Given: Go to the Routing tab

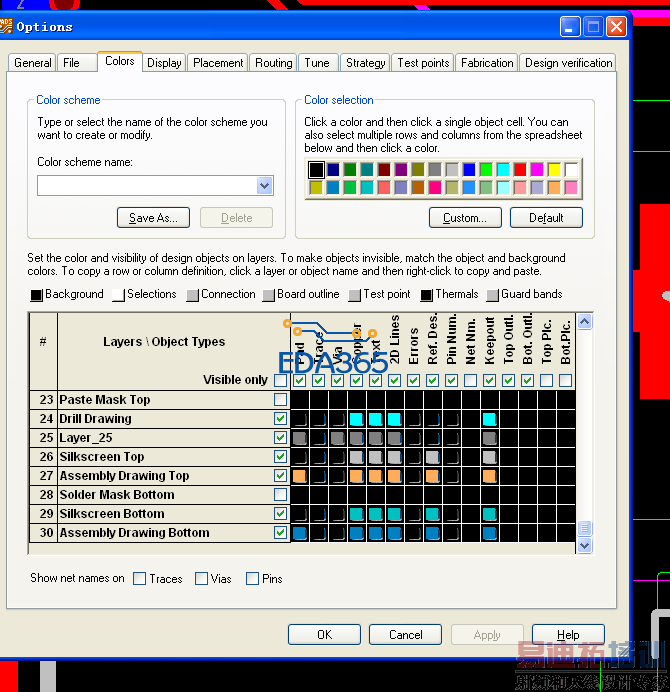Looking at the screenshot, I should click(x=273, y=63).
